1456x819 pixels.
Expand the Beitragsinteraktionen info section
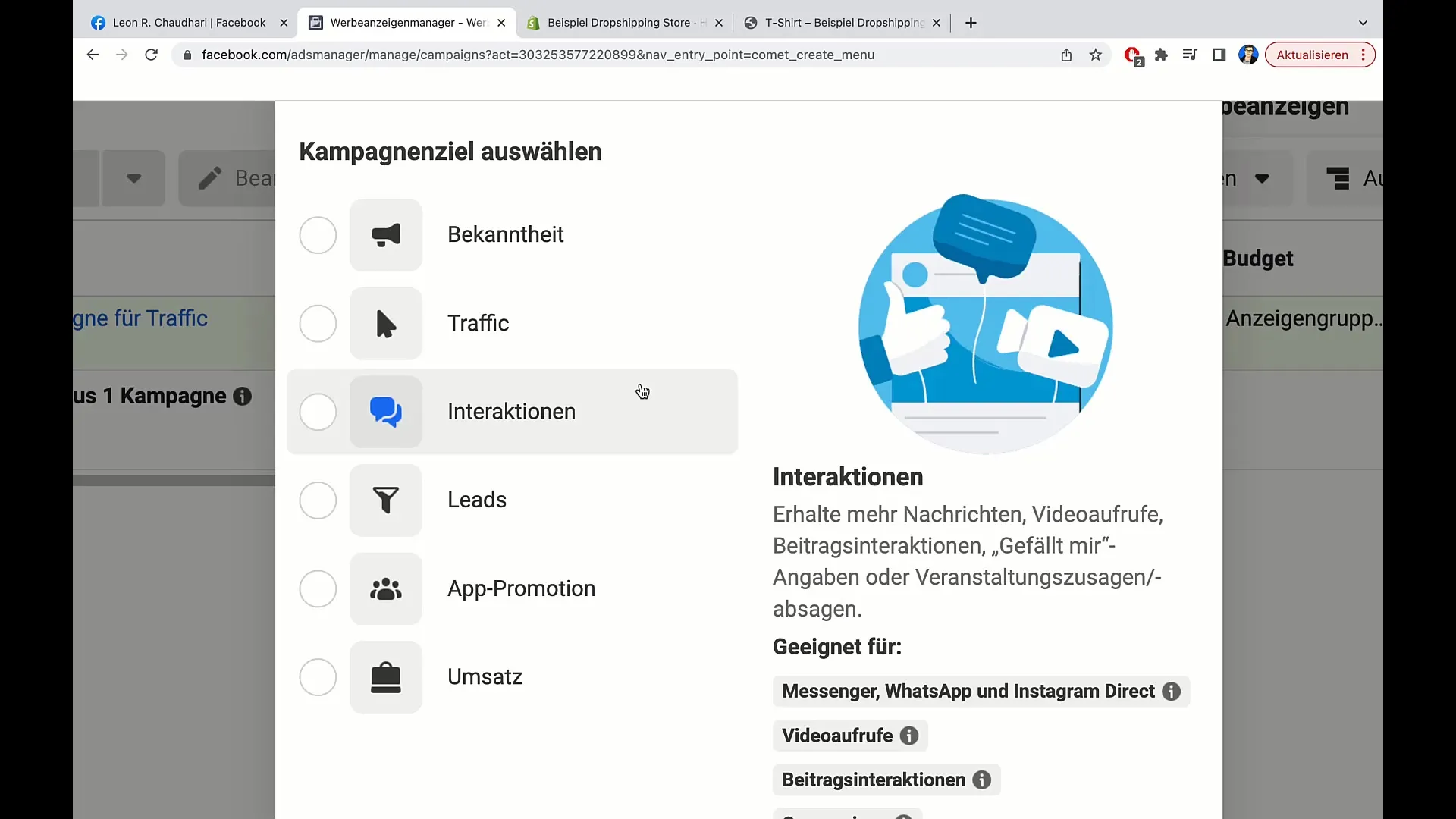click(x=982, y=780)
